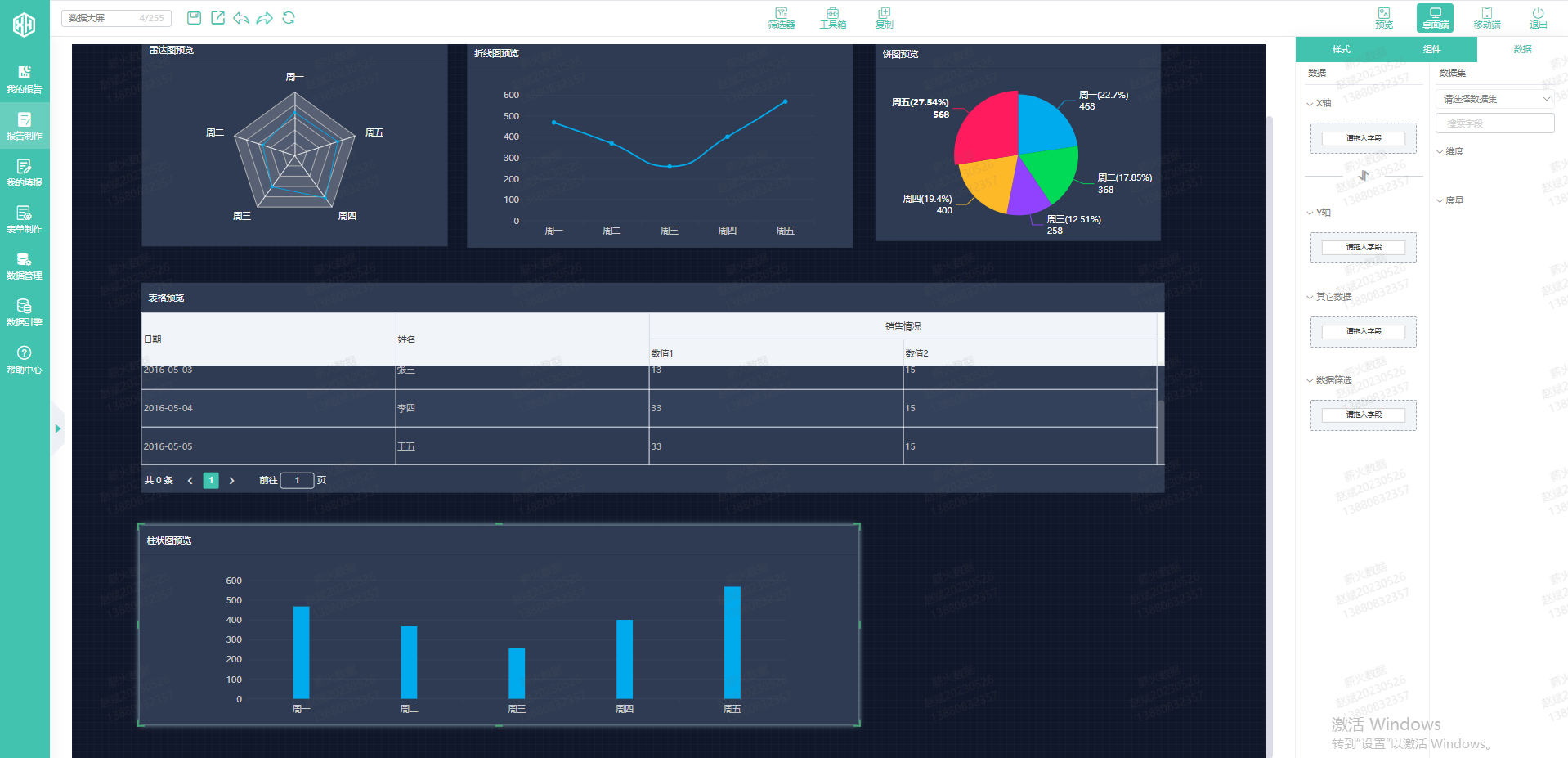1568x758 pixels.
Task: Click the green 周二 pie slice
Action: click(1051, 174)
